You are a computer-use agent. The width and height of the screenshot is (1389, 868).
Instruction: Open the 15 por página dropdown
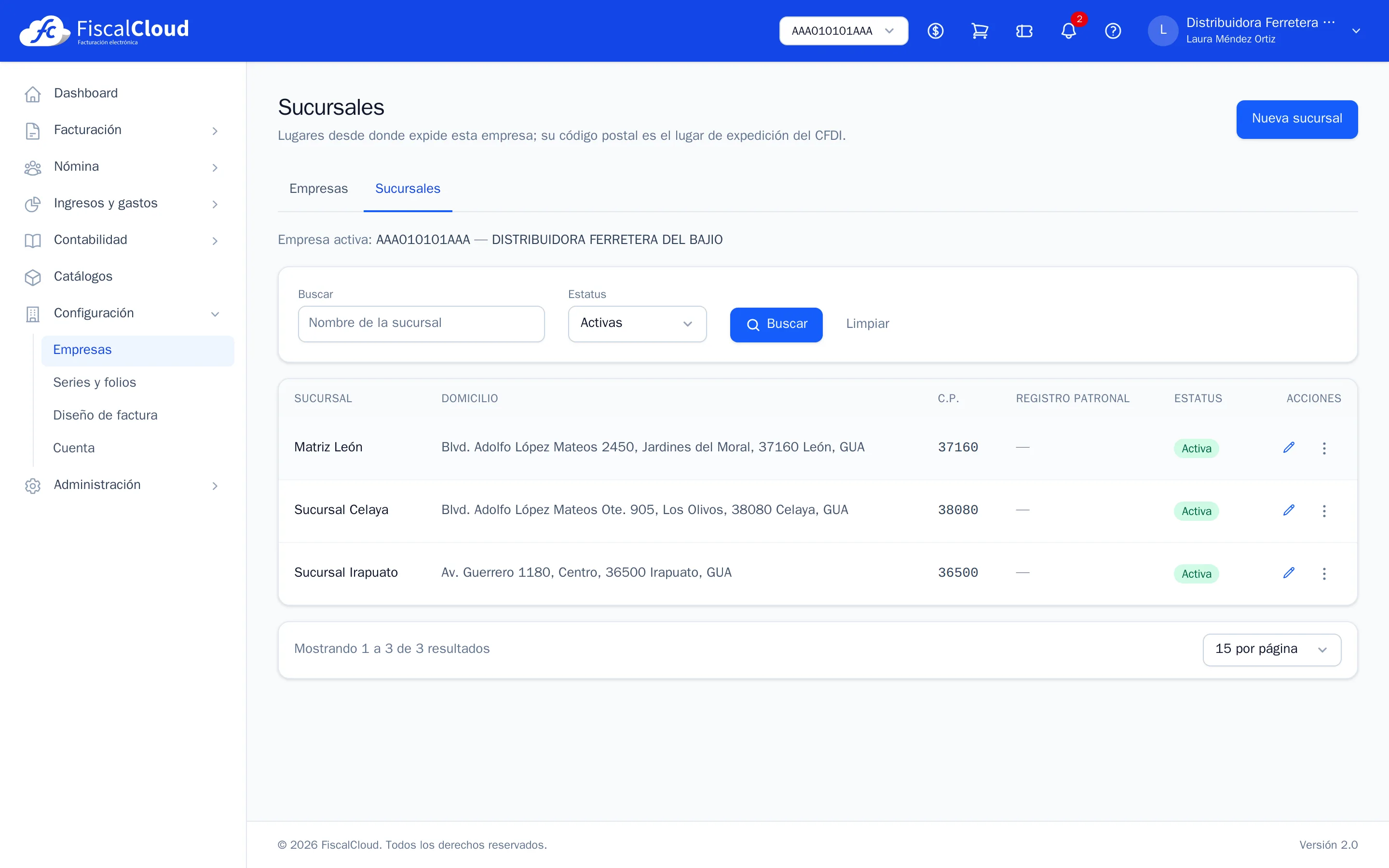click(x=1272, y=649)
